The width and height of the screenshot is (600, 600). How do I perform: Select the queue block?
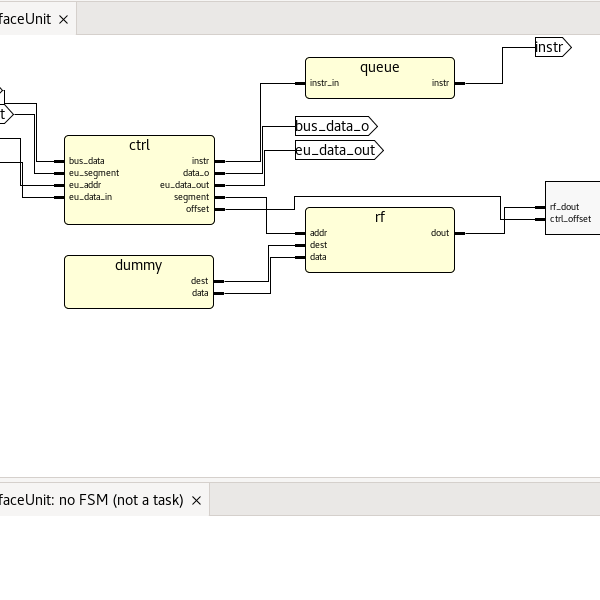tap(379, 69)
